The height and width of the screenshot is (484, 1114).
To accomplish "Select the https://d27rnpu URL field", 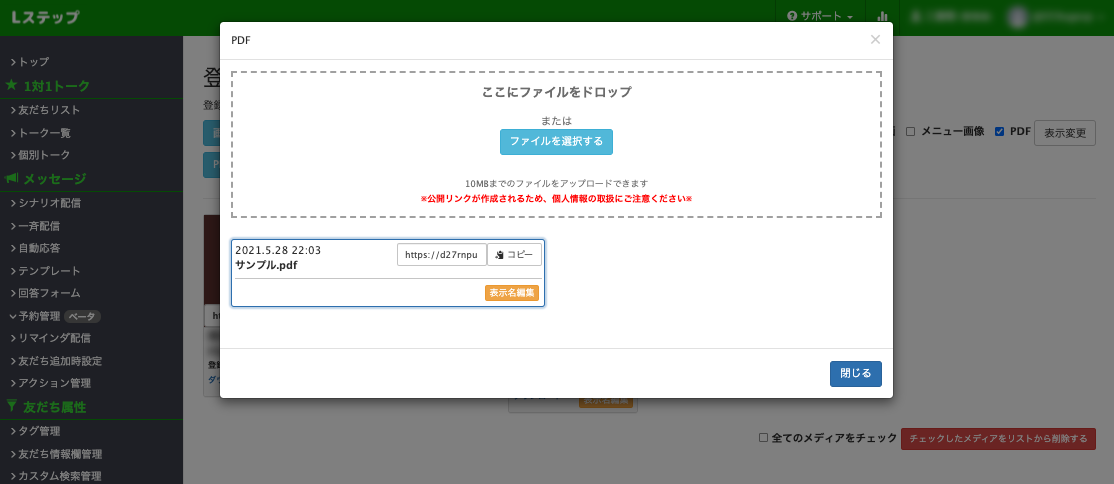I will point(442,254).
